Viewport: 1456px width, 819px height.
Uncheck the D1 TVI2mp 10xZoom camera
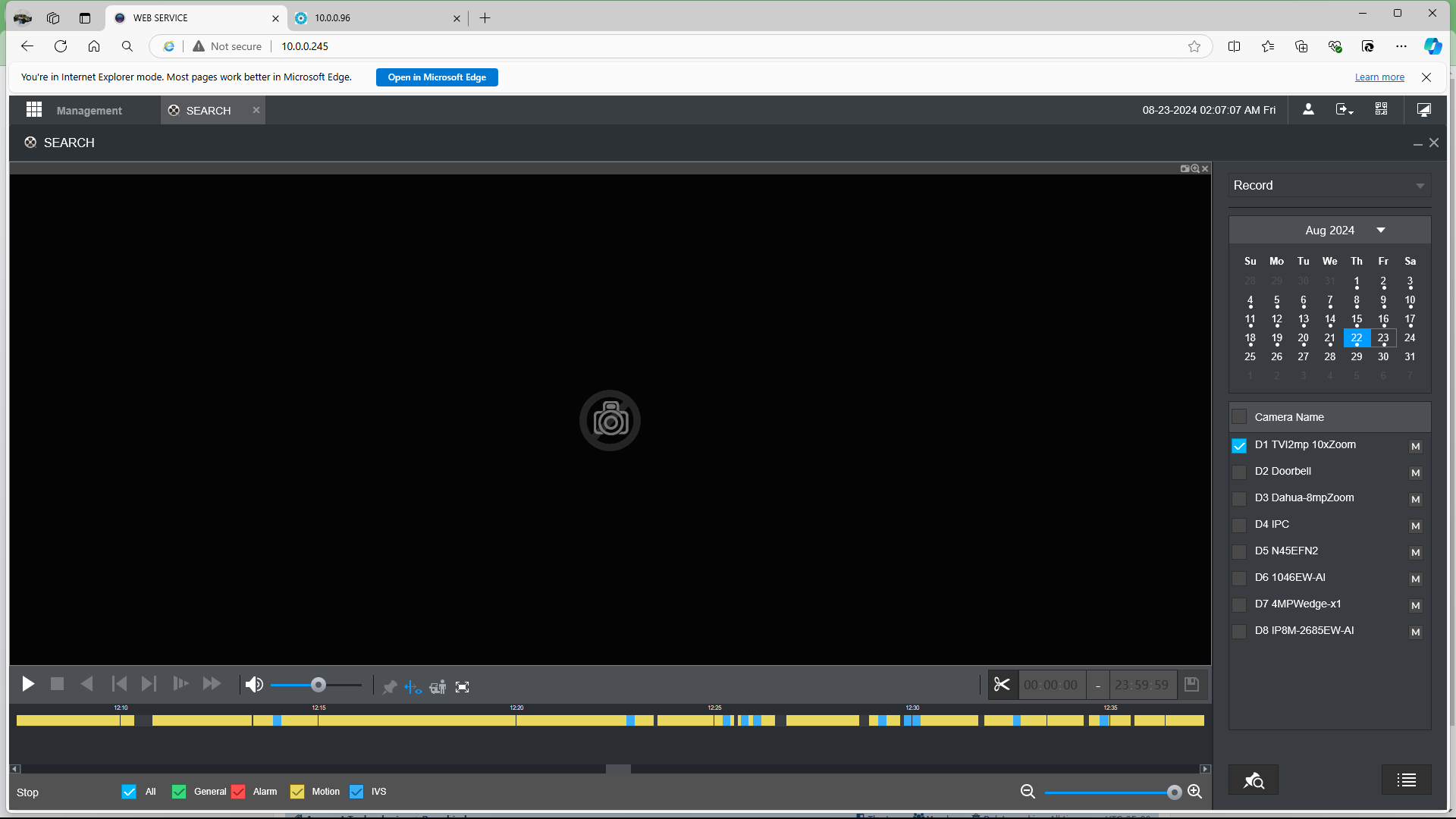click(x=1239, y=446)
